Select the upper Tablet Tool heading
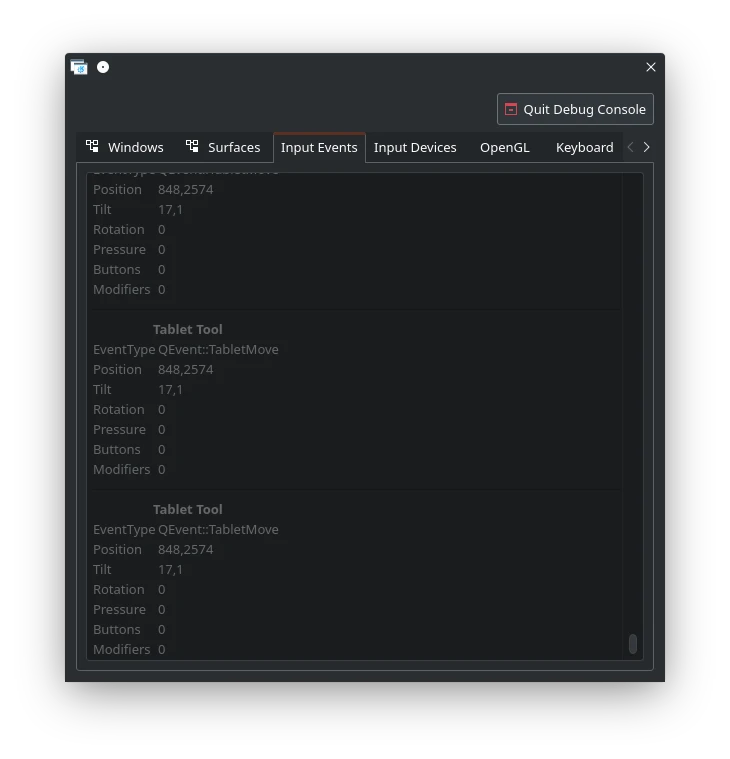Image resolution: width=730 pixels, height=759 pixels. click(x=188, y=330)
